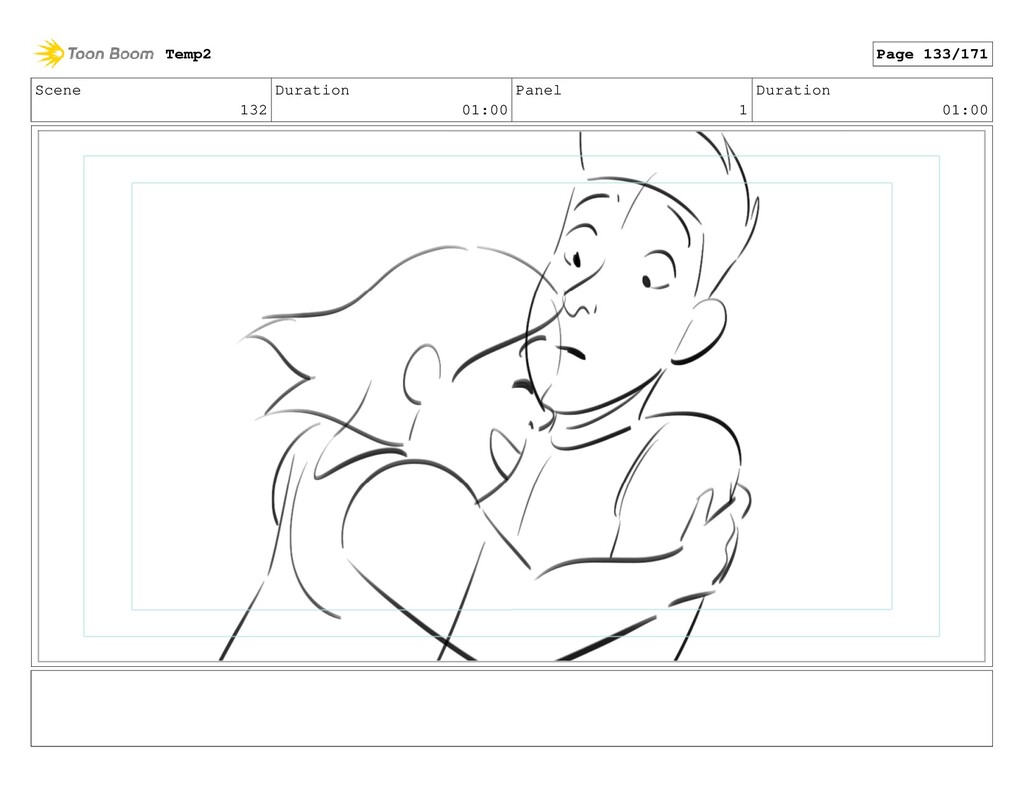Click the storyboard panel drawing of hugging characters

(511, 396)
